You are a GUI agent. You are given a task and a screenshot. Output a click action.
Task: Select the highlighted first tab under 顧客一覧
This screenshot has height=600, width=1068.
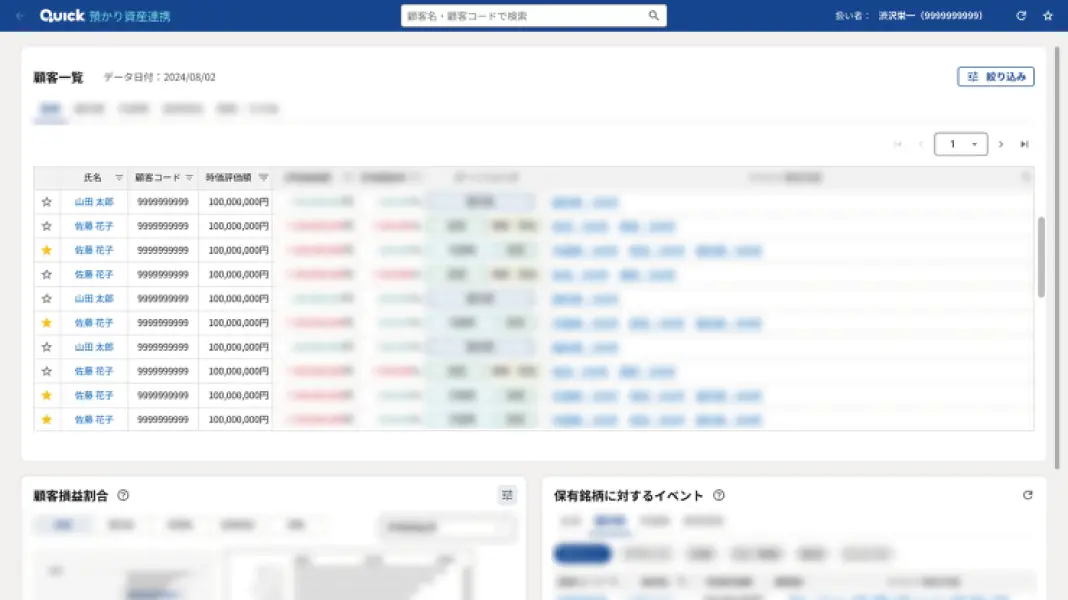pos(50,109)
